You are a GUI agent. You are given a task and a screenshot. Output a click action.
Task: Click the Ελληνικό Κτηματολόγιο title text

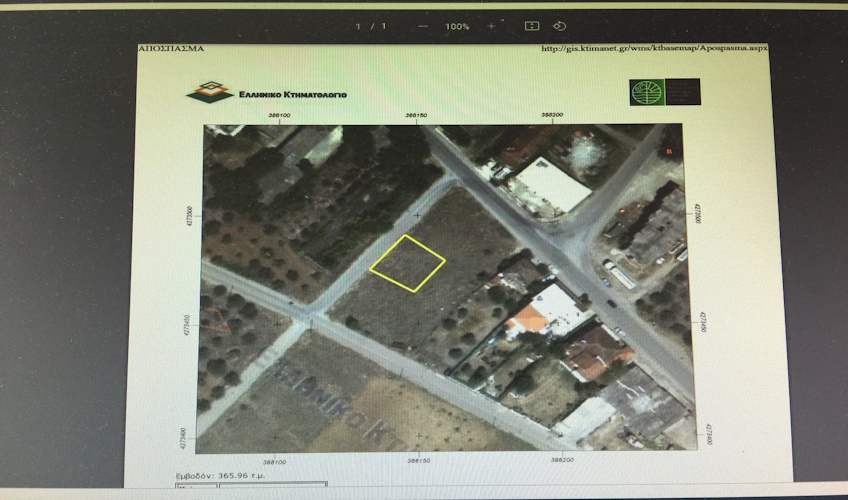tap(292, 94)
